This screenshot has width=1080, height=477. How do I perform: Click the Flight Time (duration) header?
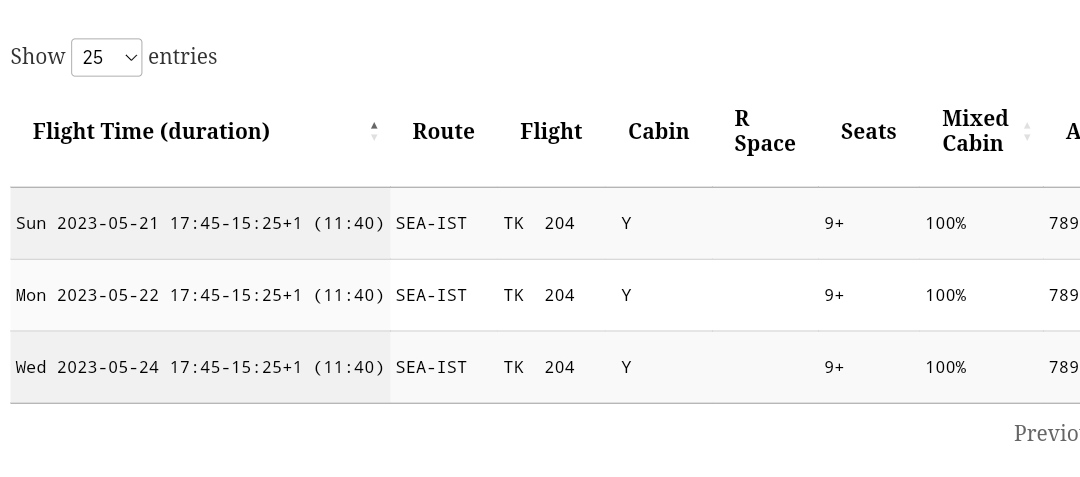[x=151, y=131]
